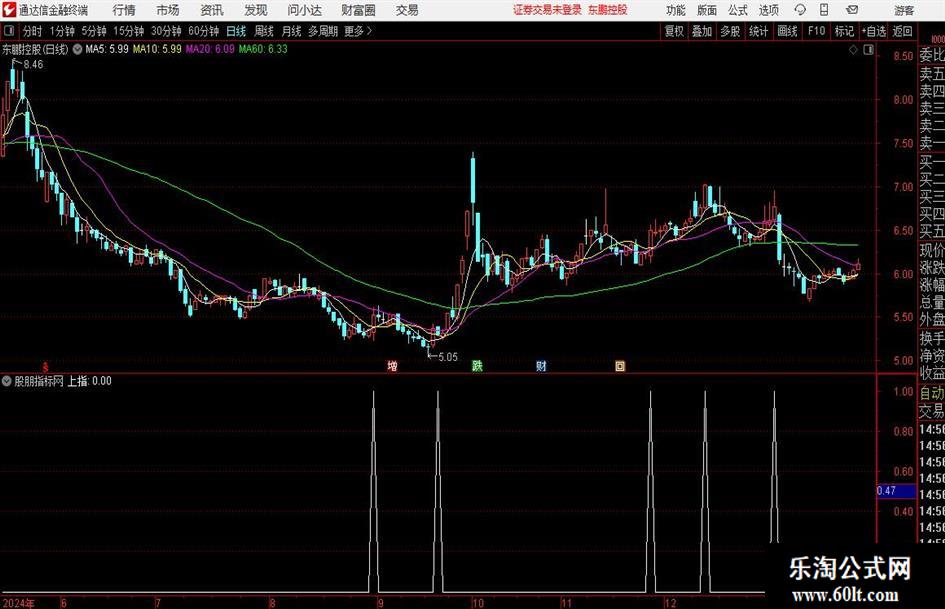
Task: Open the 问小达 menu
Action: 304,10
